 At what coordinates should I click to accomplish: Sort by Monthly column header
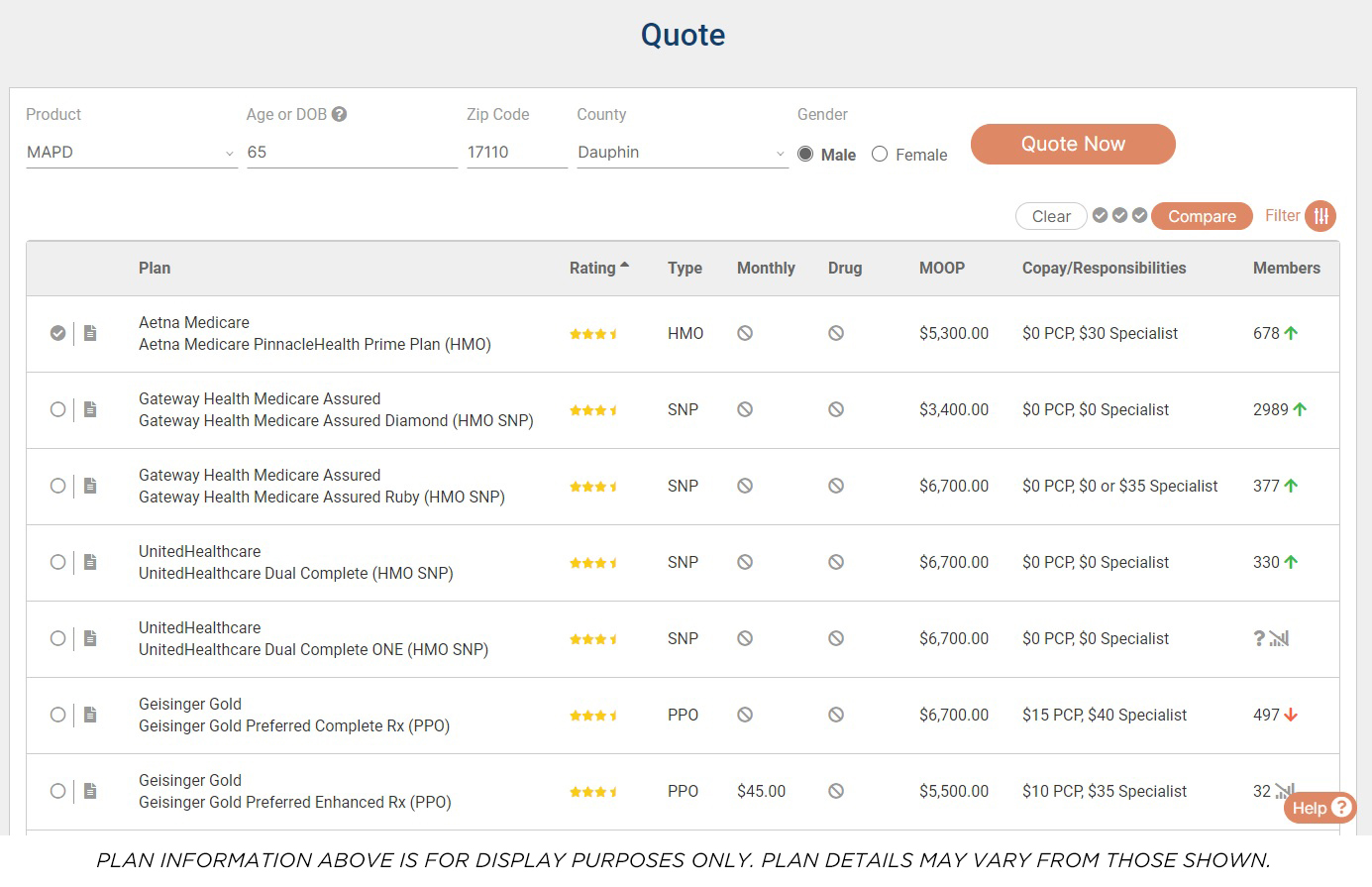point(766,268)
